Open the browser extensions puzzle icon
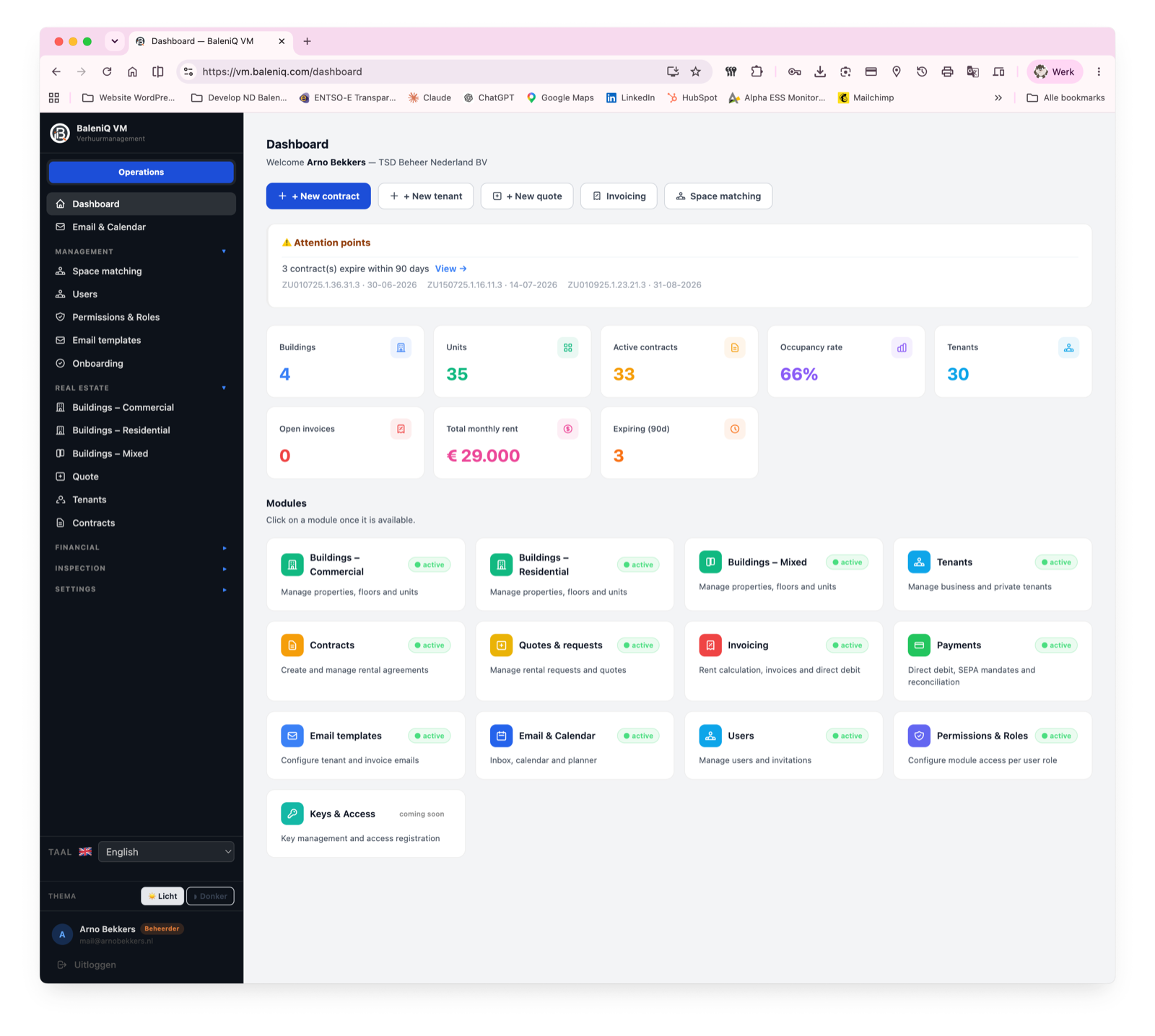 [x=757, y=71]
